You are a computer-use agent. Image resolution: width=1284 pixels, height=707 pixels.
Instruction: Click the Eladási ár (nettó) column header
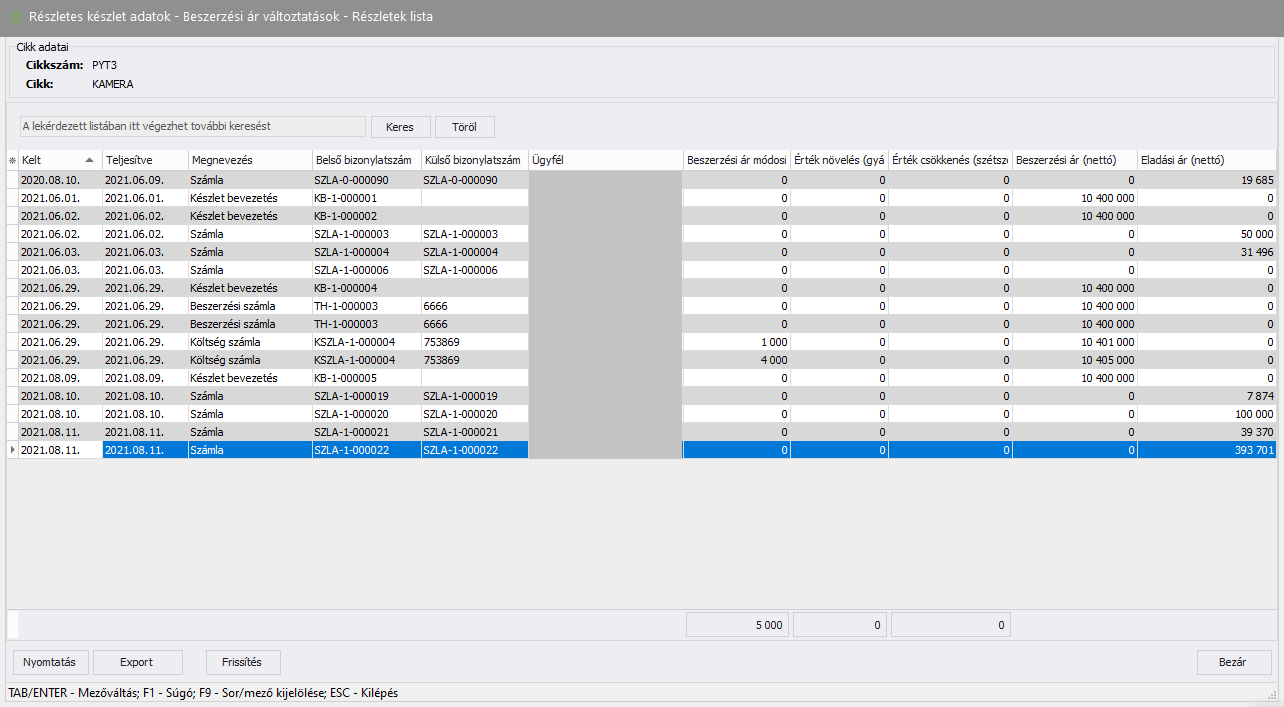[x=1206, y=160]
